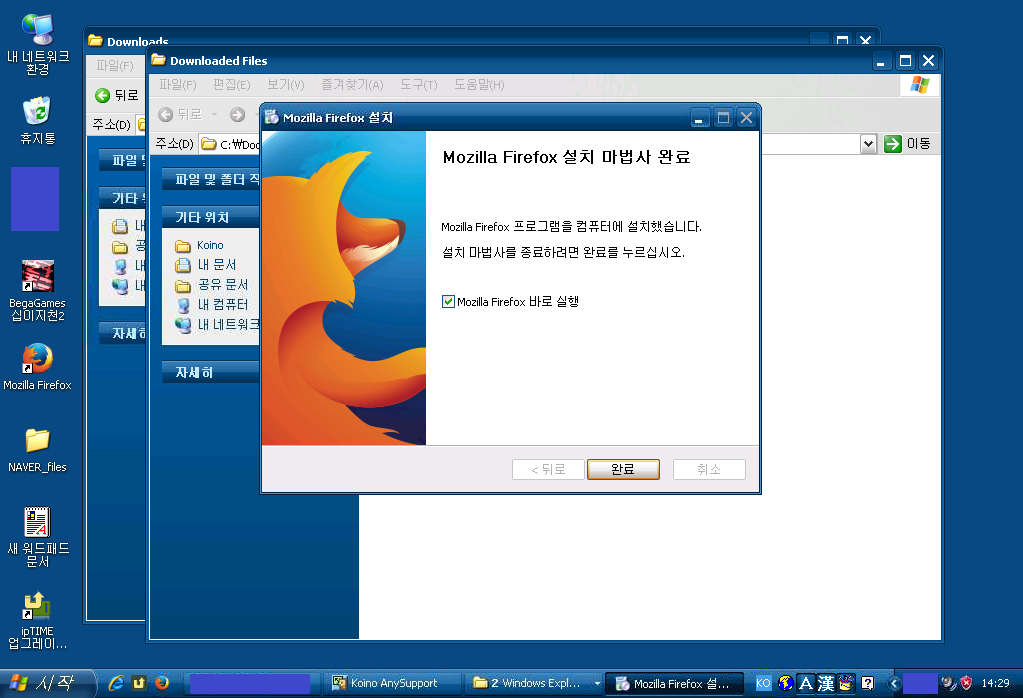Click installer icon in Firefox 설치 title bar
The height and width of the screenshot is (698, 1023).
tap(271, 117)
